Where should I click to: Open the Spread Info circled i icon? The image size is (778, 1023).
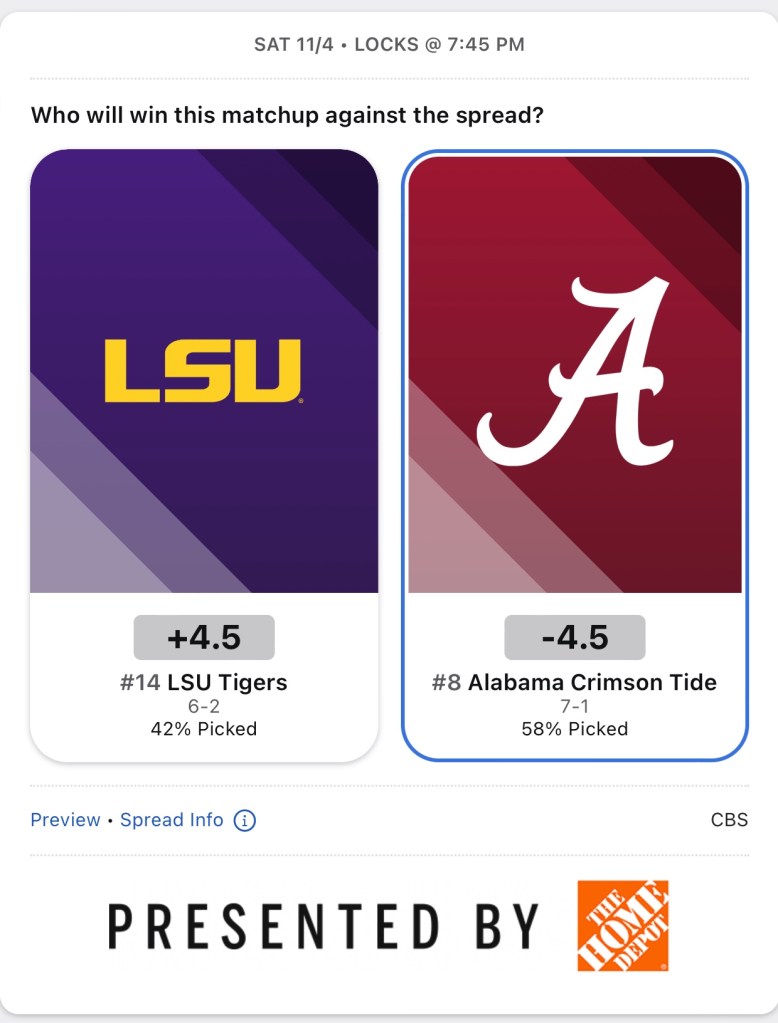click(x=244, y=820)
